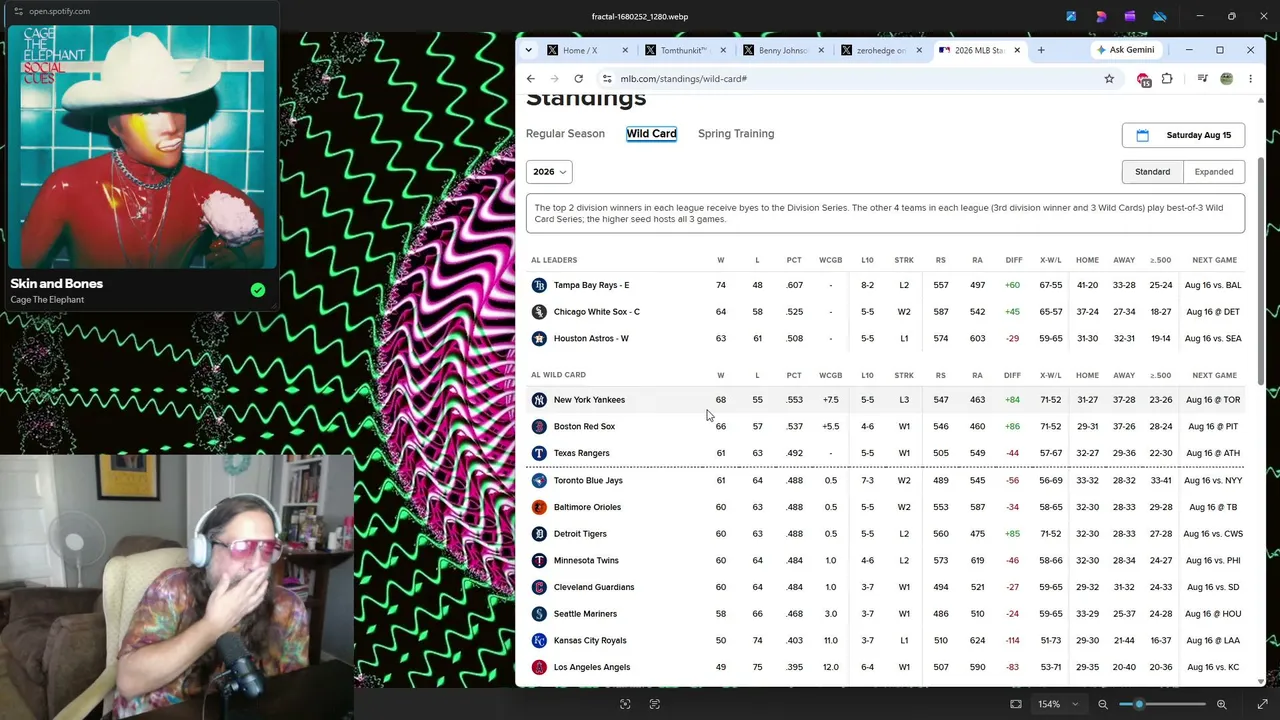
Task: Switch to the Home / X tab
Action: point(580,50)
